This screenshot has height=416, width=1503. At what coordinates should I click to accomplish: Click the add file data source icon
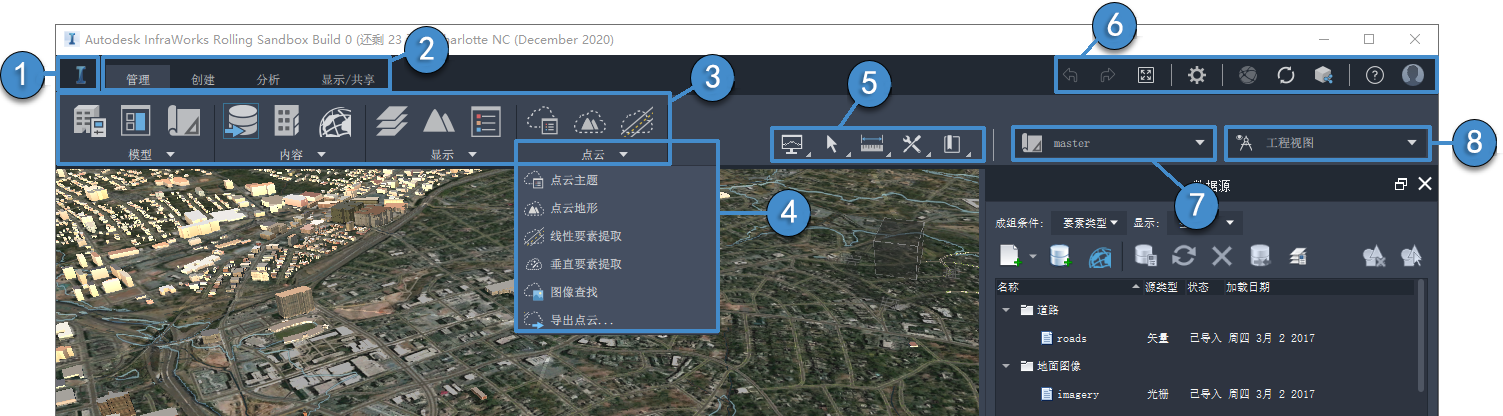click(x=1009, y=256)
